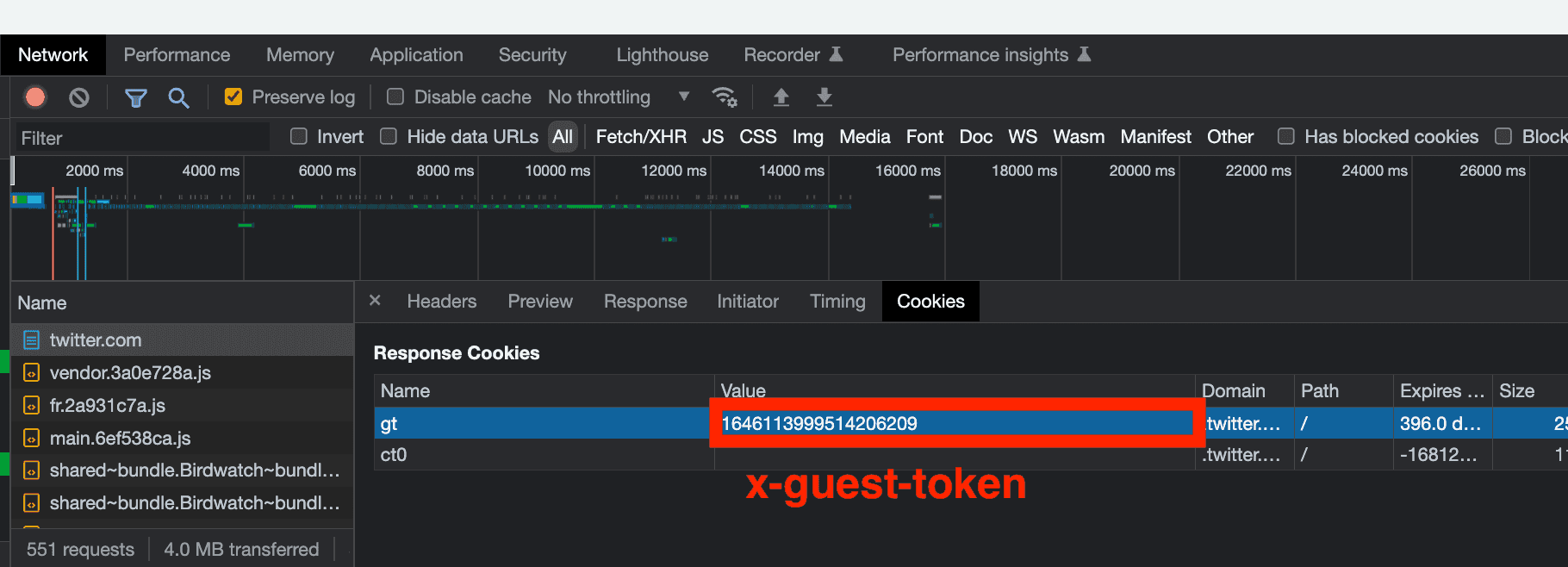Filter requests by Fetch/XHR
Screen dimensions: 1568x567
pos(641,137)
